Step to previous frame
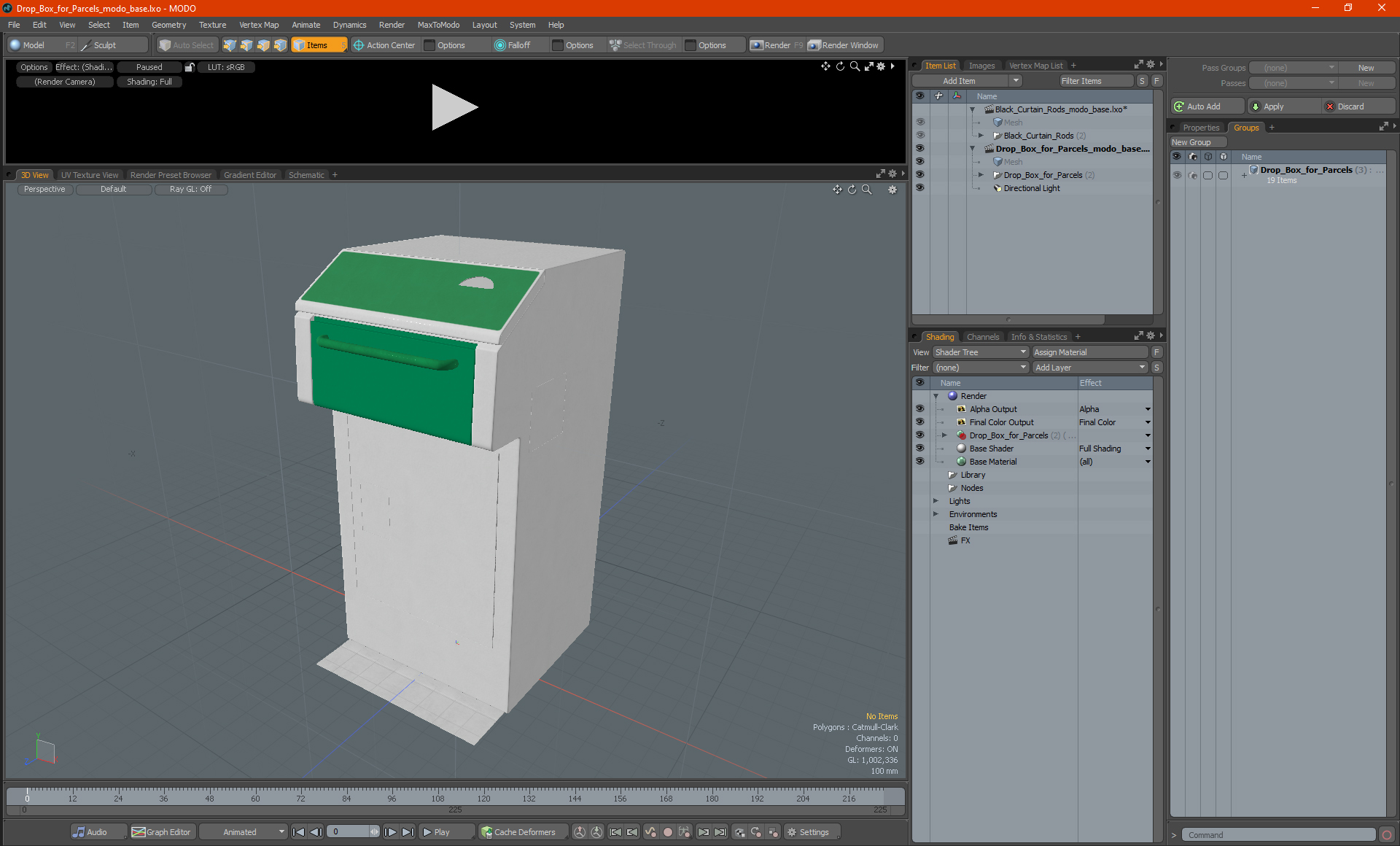Viewport: 1400px width, 846px height. point(316,832)
